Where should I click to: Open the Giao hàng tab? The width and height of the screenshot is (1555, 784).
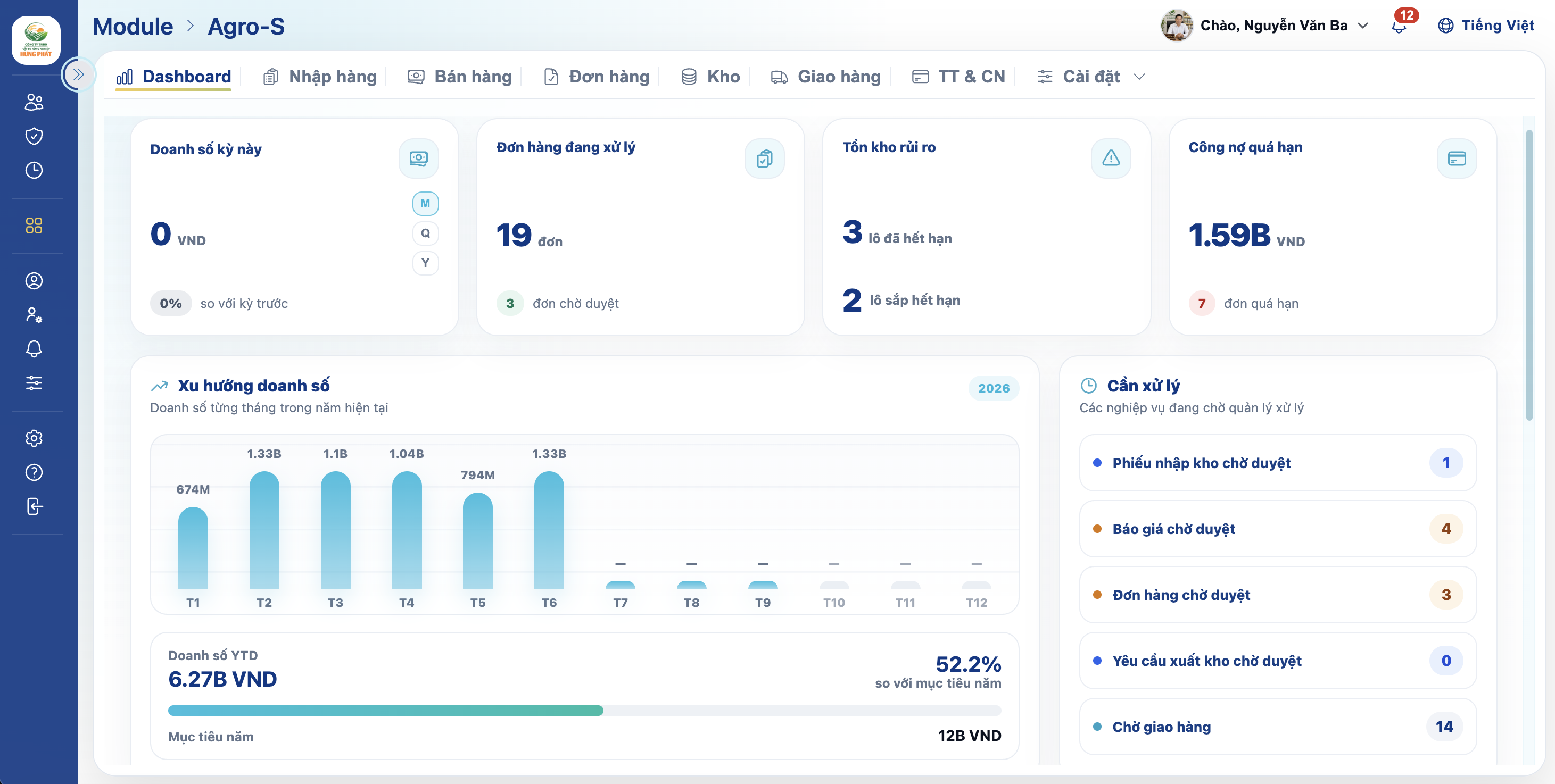825,77
